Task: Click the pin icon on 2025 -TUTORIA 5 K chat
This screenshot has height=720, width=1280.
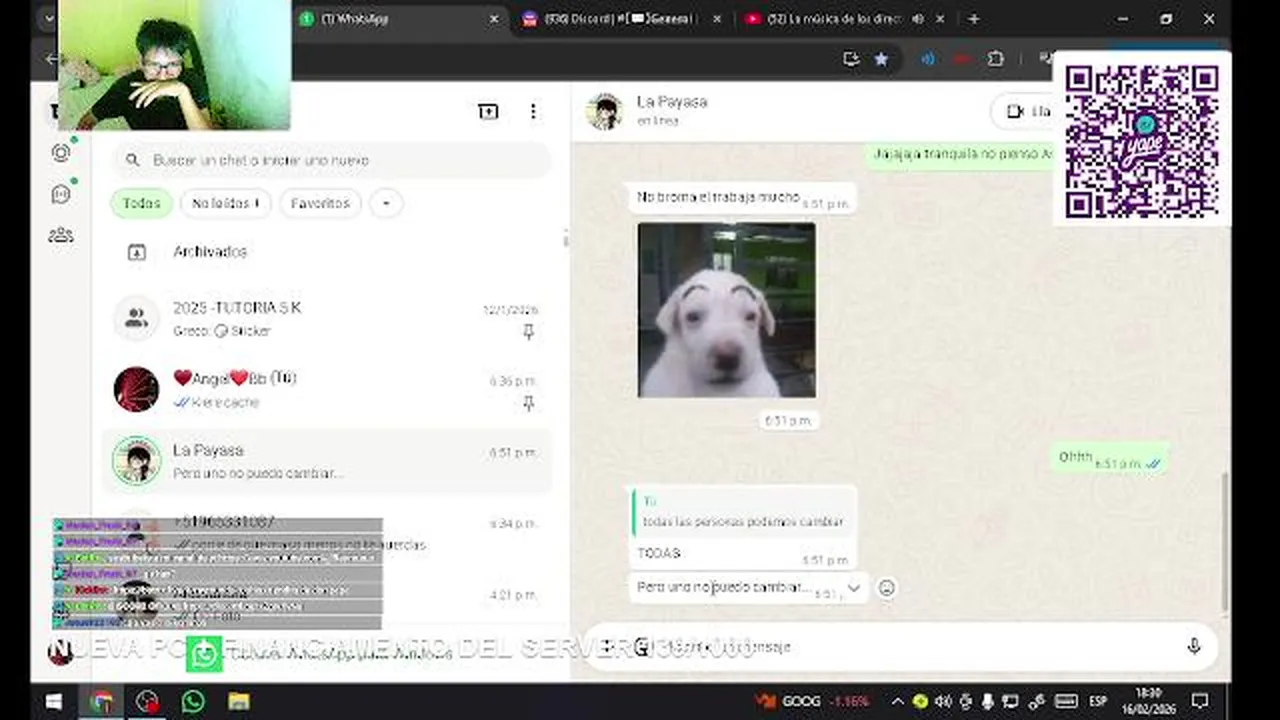Action: (529, 332)
